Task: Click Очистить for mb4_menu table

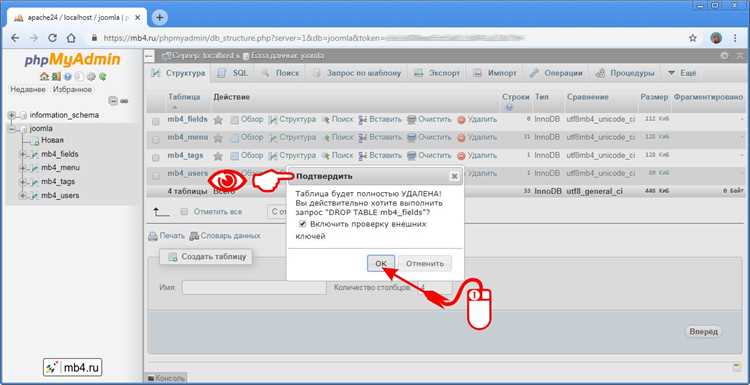Action: (429, 137)
